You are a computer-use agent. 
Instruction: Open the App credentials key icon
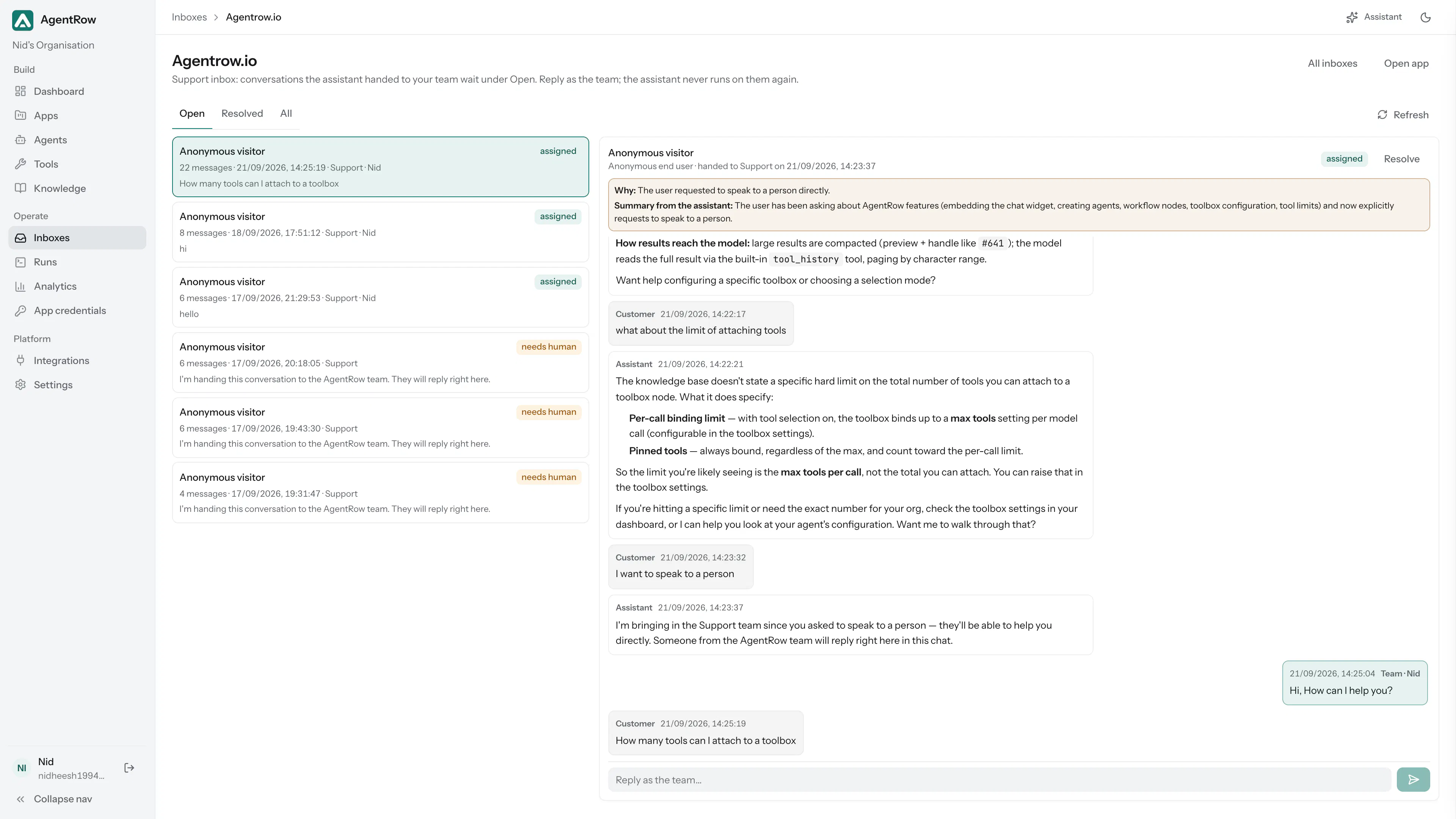(20, 311)
